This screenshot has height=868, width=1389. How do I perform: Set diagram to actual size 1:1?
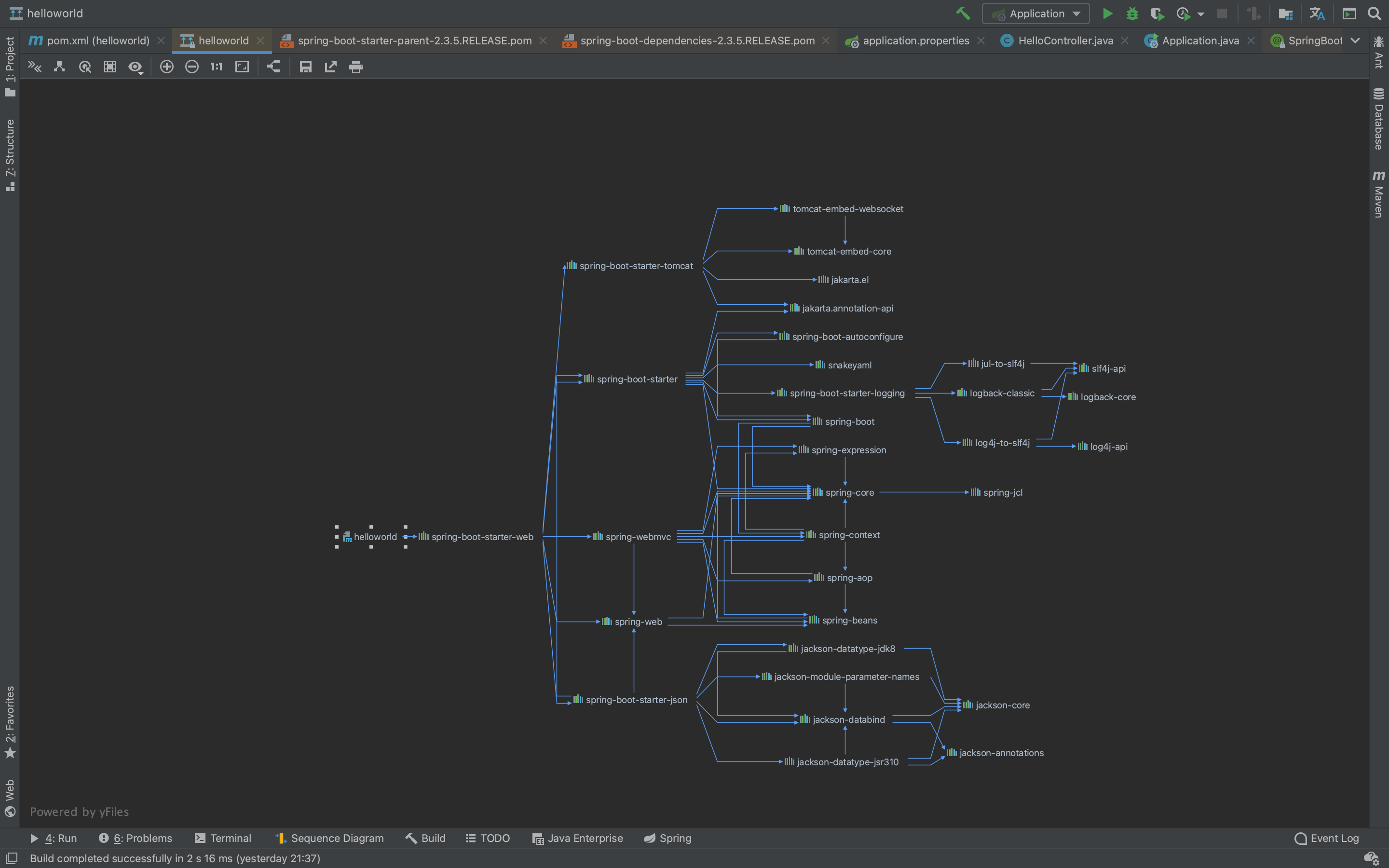pyautogui.click(x=217, y=67)
